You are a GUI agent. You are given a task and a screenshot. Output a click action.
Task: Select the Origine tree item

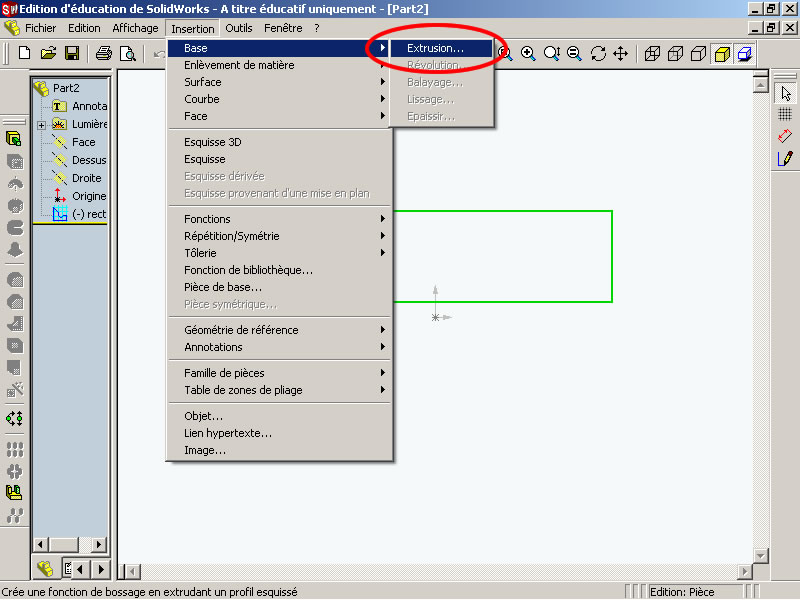click(x=80, y=196)
